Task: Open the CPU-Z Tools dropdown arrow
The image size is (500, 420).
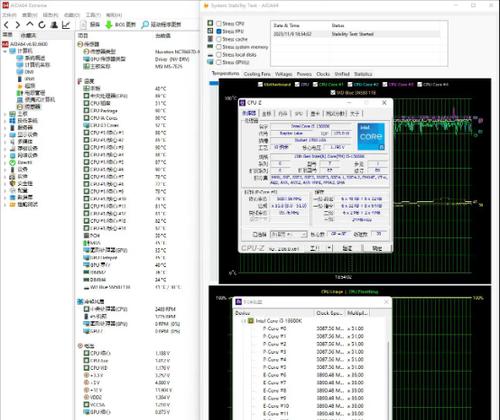Action: tap(329, 248)
